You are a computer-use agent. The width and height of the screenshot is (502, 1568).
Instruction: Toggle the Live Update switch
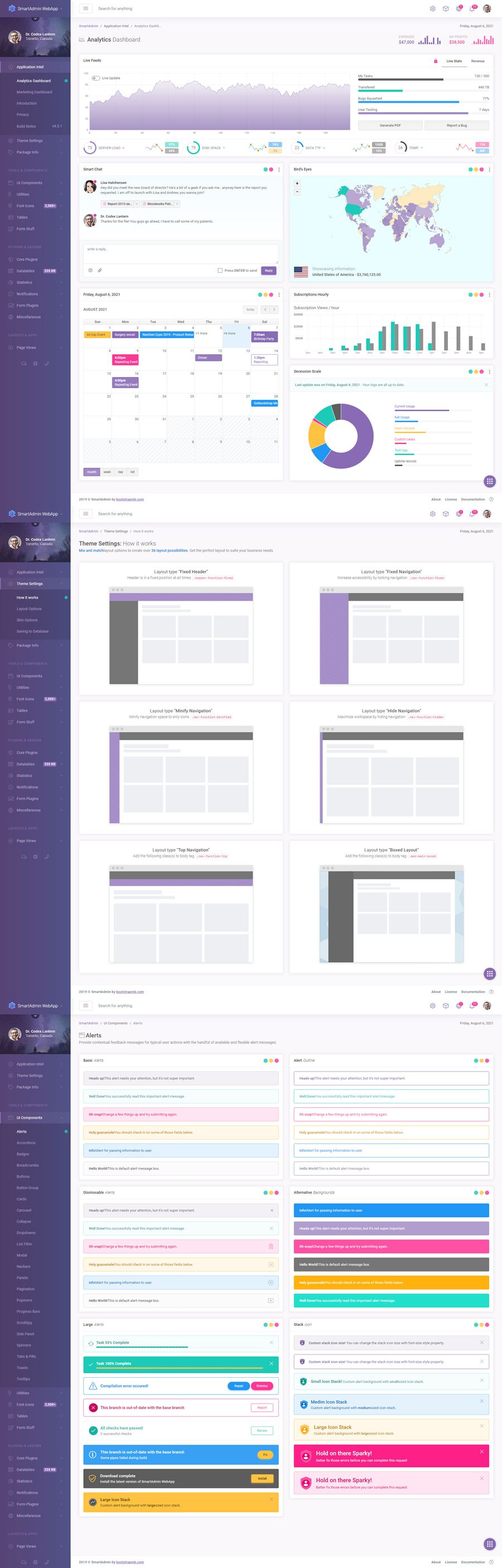click(x=95, y=78)
